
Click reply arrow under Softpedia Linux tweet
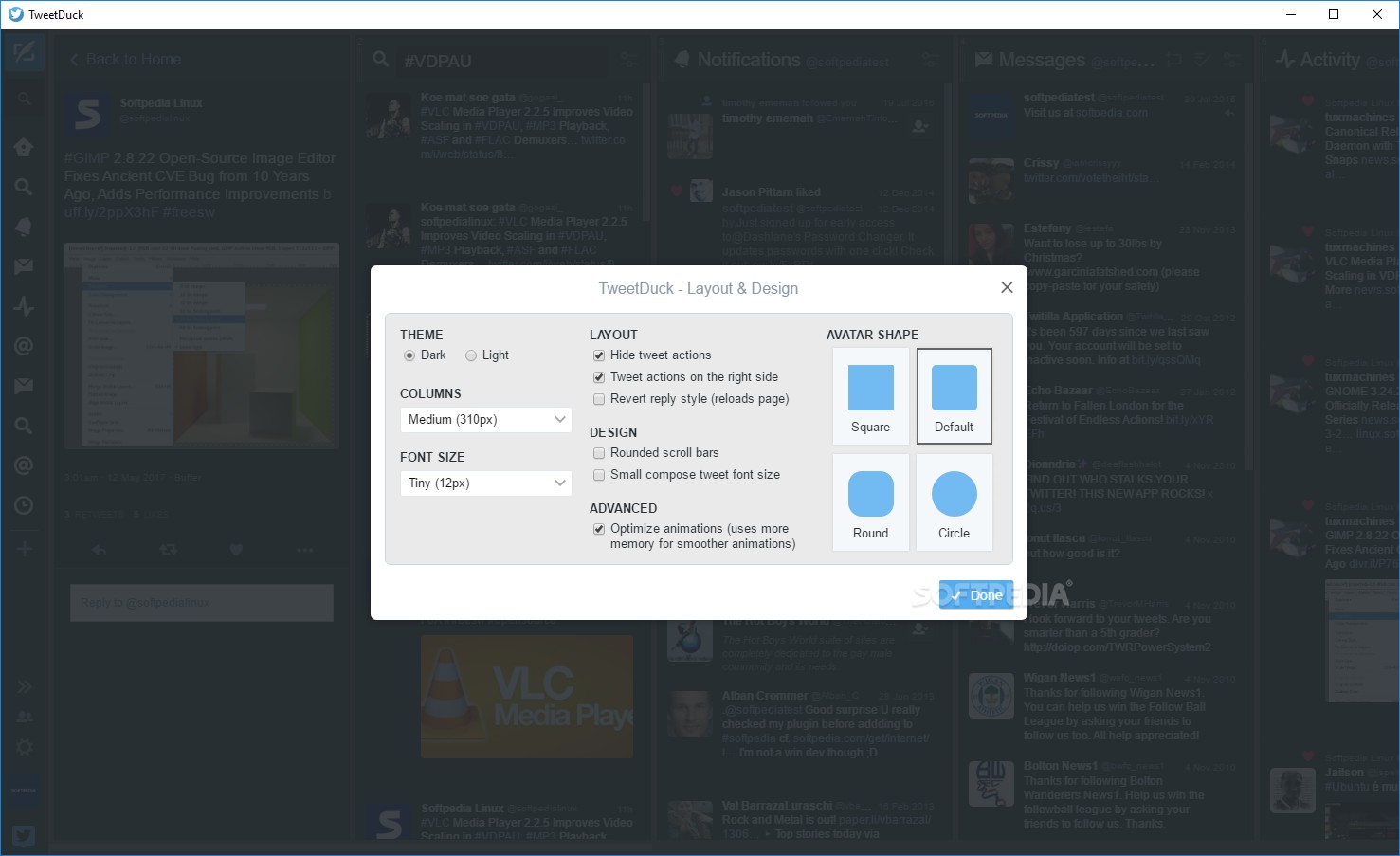[99, 550]
